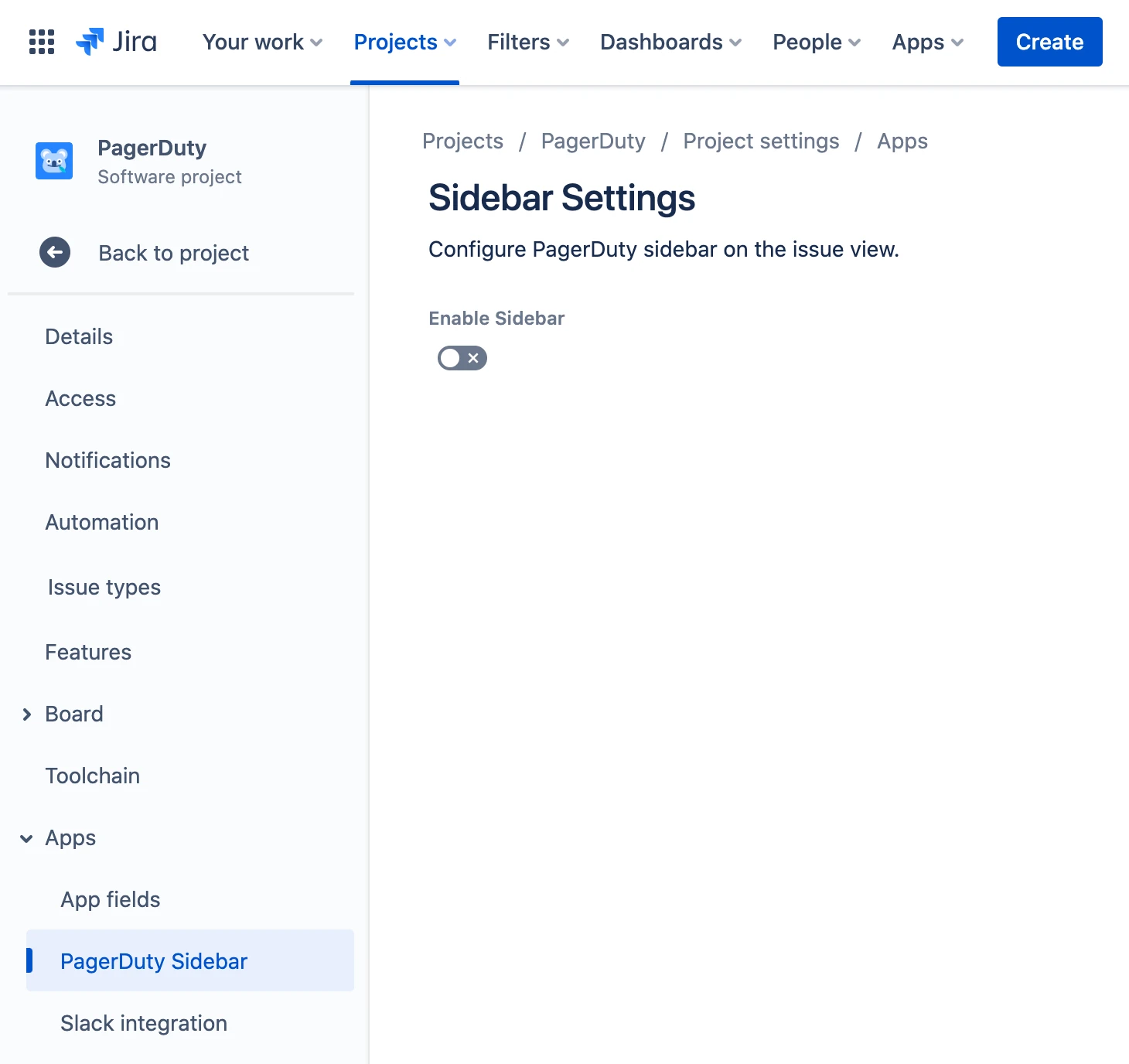Click the Create button
Screen dimensions: 1129x1064
point(1049,42)
